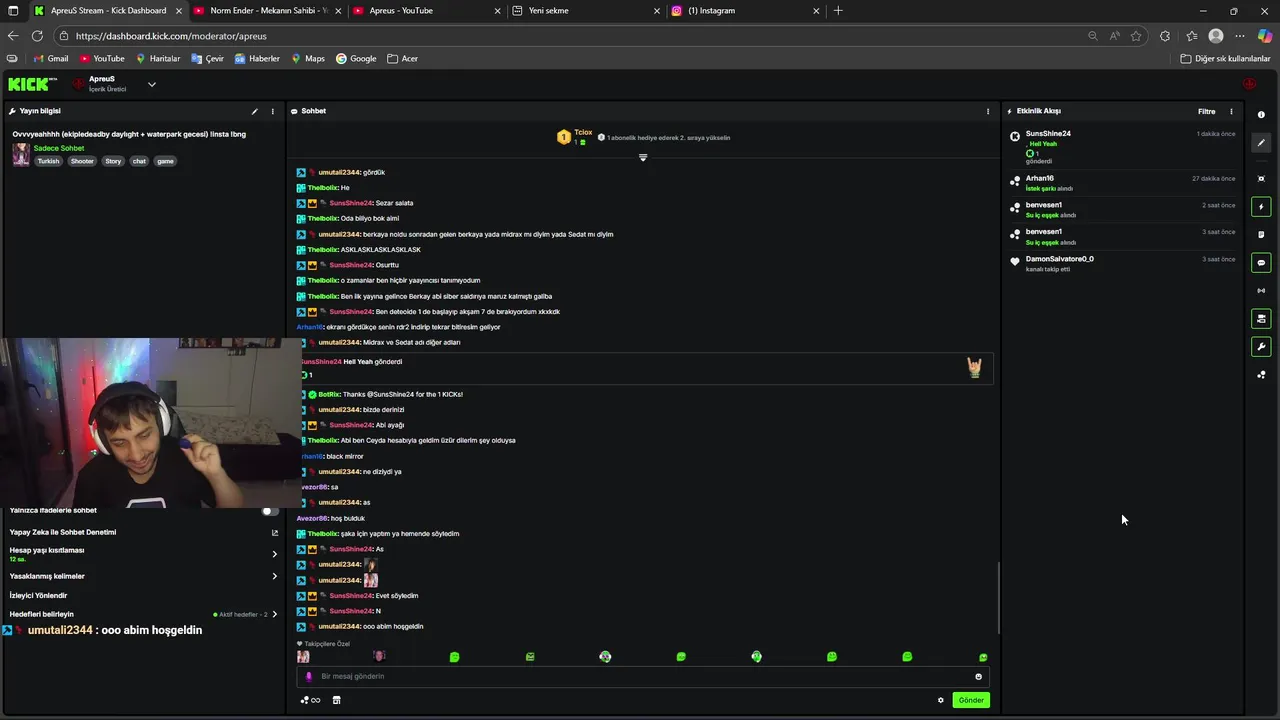Click the purple microphone icon in message box
Image resolution: width=1280 pixels, height=720 pixels.
[x=308, y=676]
